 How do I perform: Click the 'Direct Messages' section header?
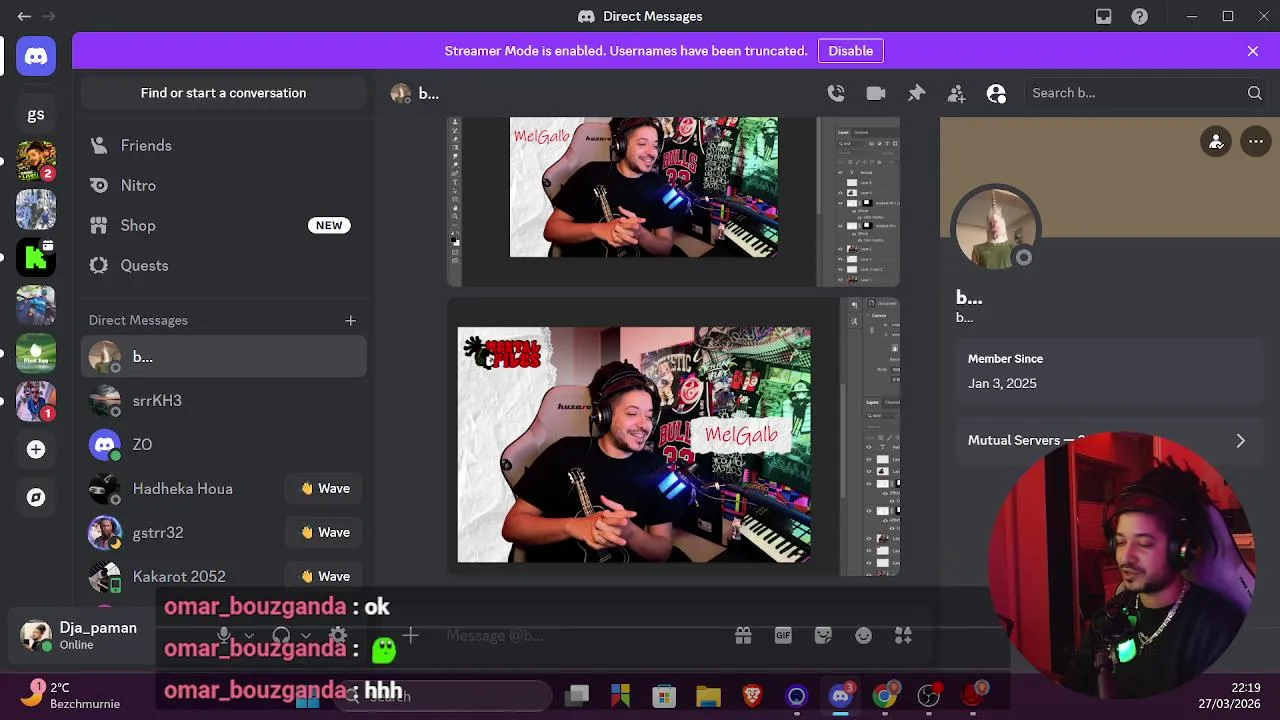tap(138, 320)
